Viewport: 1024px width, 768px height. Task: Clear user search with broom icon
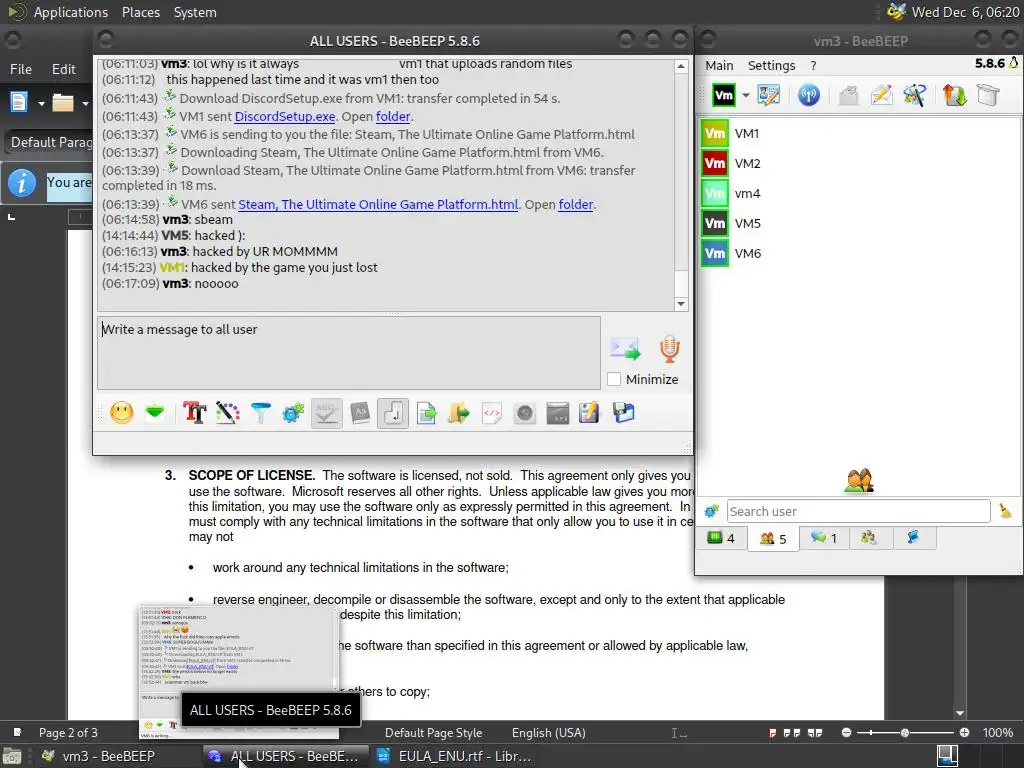pyautogui.click(x=1005, y=511)
